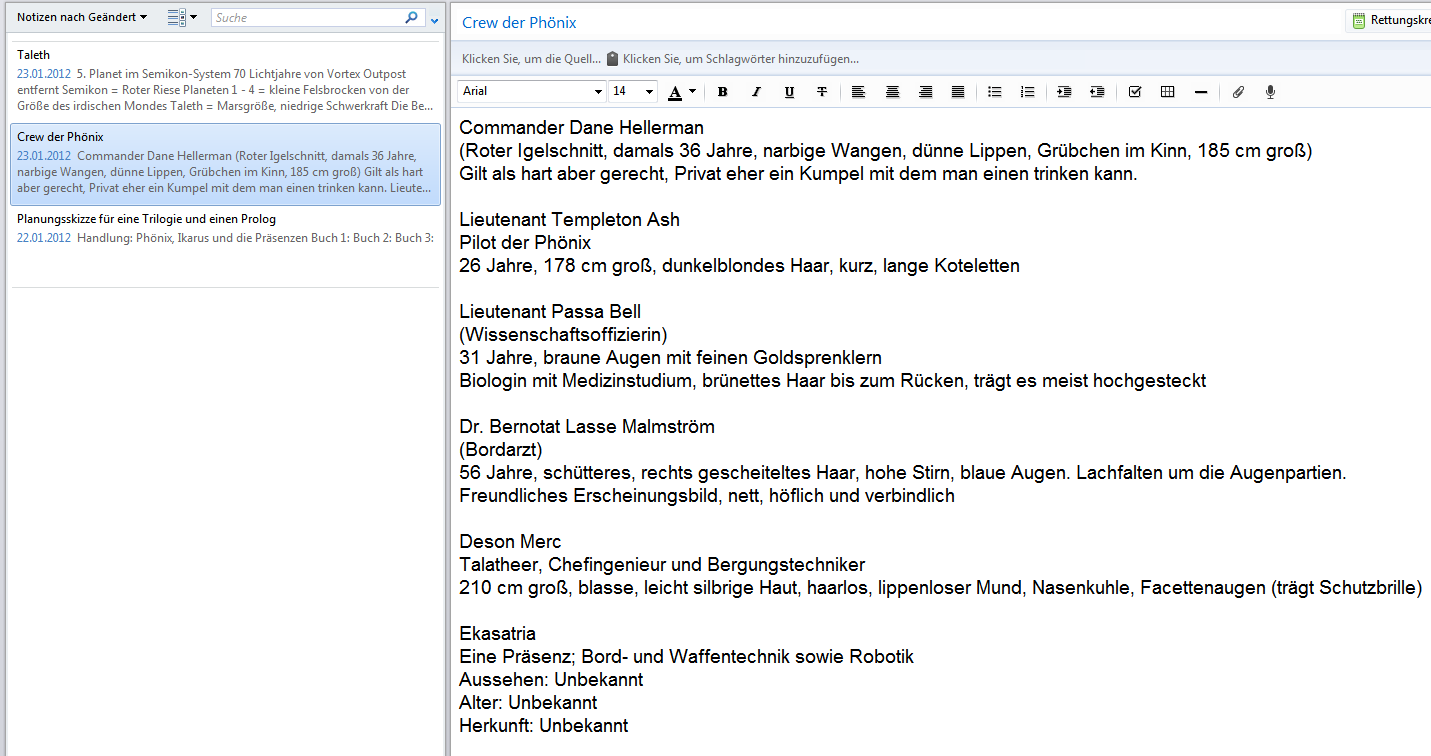This screenshot has width=1431, height=756.
Task: Insert a table into note
Action: pyautogui.click(x=1167, y=92)
